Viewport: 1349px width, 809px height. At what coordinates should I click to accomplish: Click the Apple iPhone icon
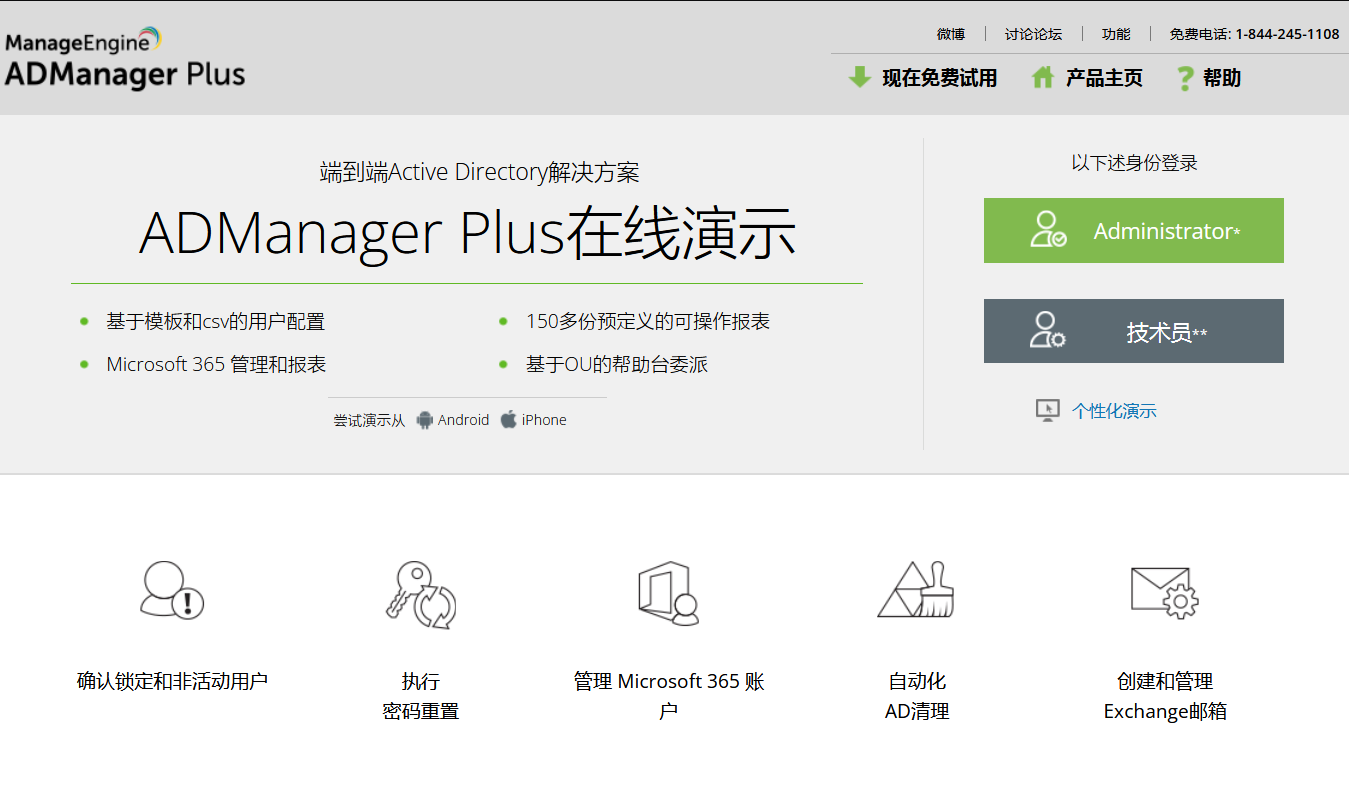coord(509,419)
